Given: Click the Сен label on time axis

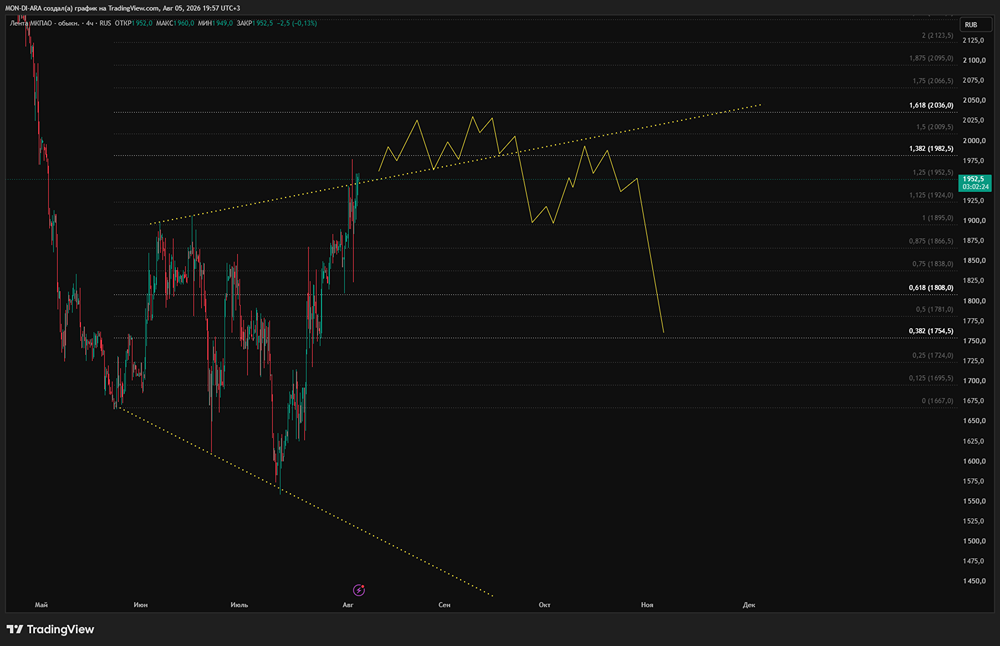Looking at the screenshot, I should click(445, 605).
